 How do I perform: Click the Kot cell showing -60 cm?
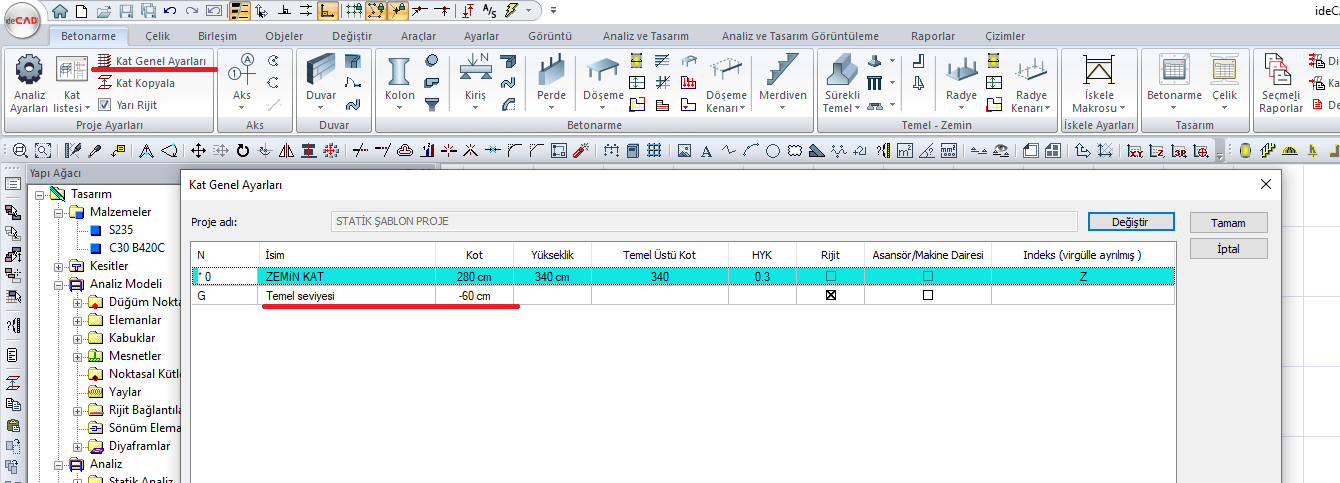coord(474,296)
